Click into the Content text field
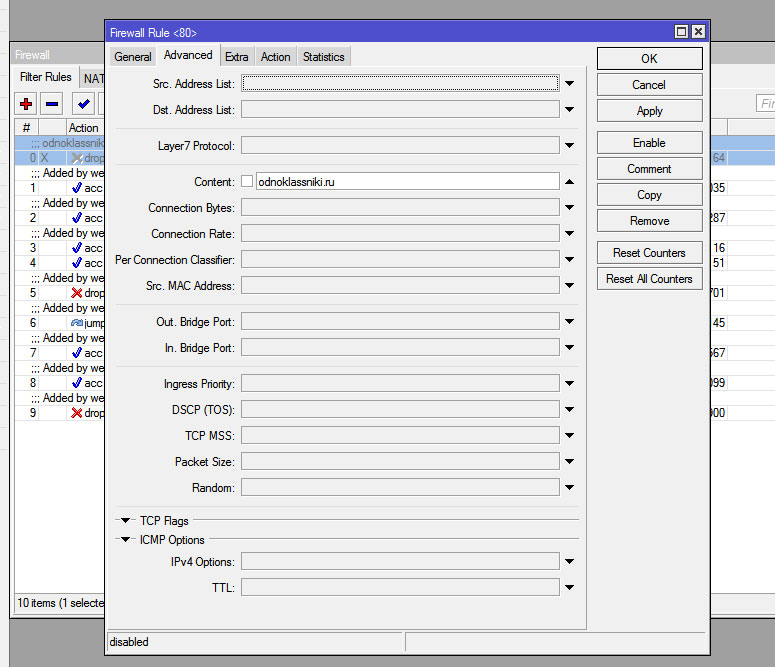775x667 pixels. click(406, 182)
